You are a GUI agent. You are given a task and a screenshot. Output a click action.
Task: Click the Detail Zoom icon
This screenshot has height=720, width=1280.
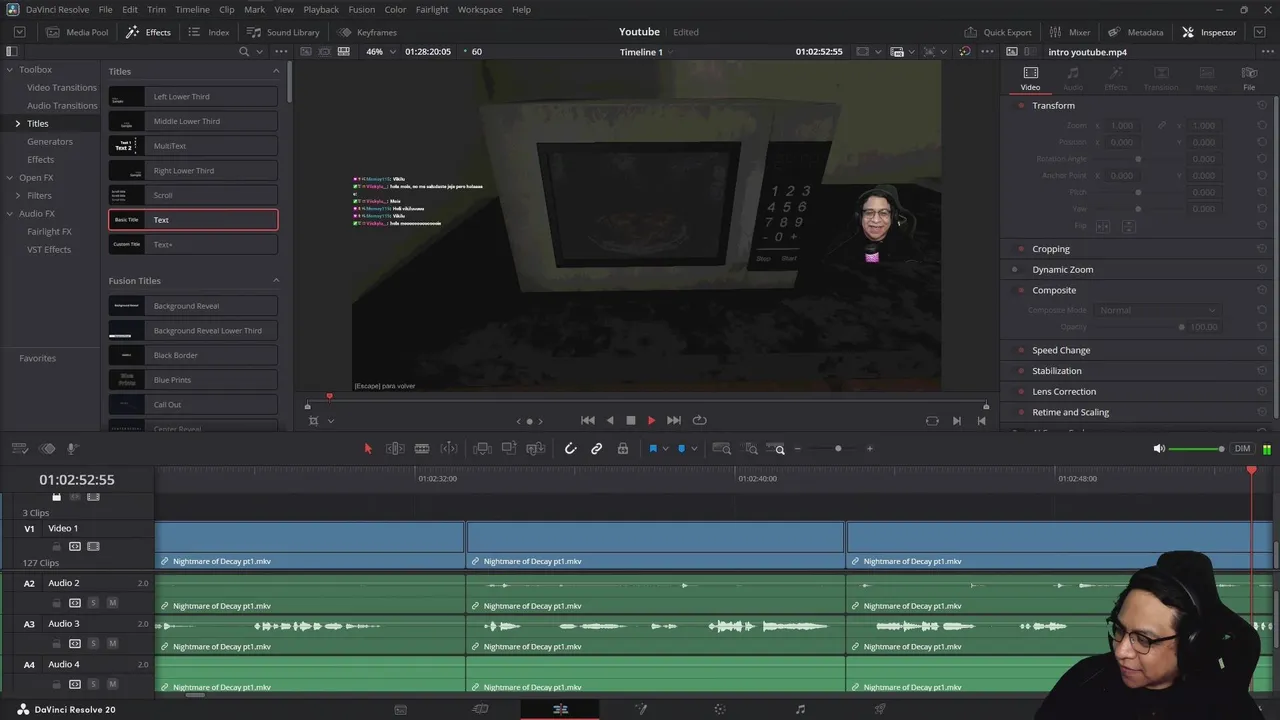749,449
